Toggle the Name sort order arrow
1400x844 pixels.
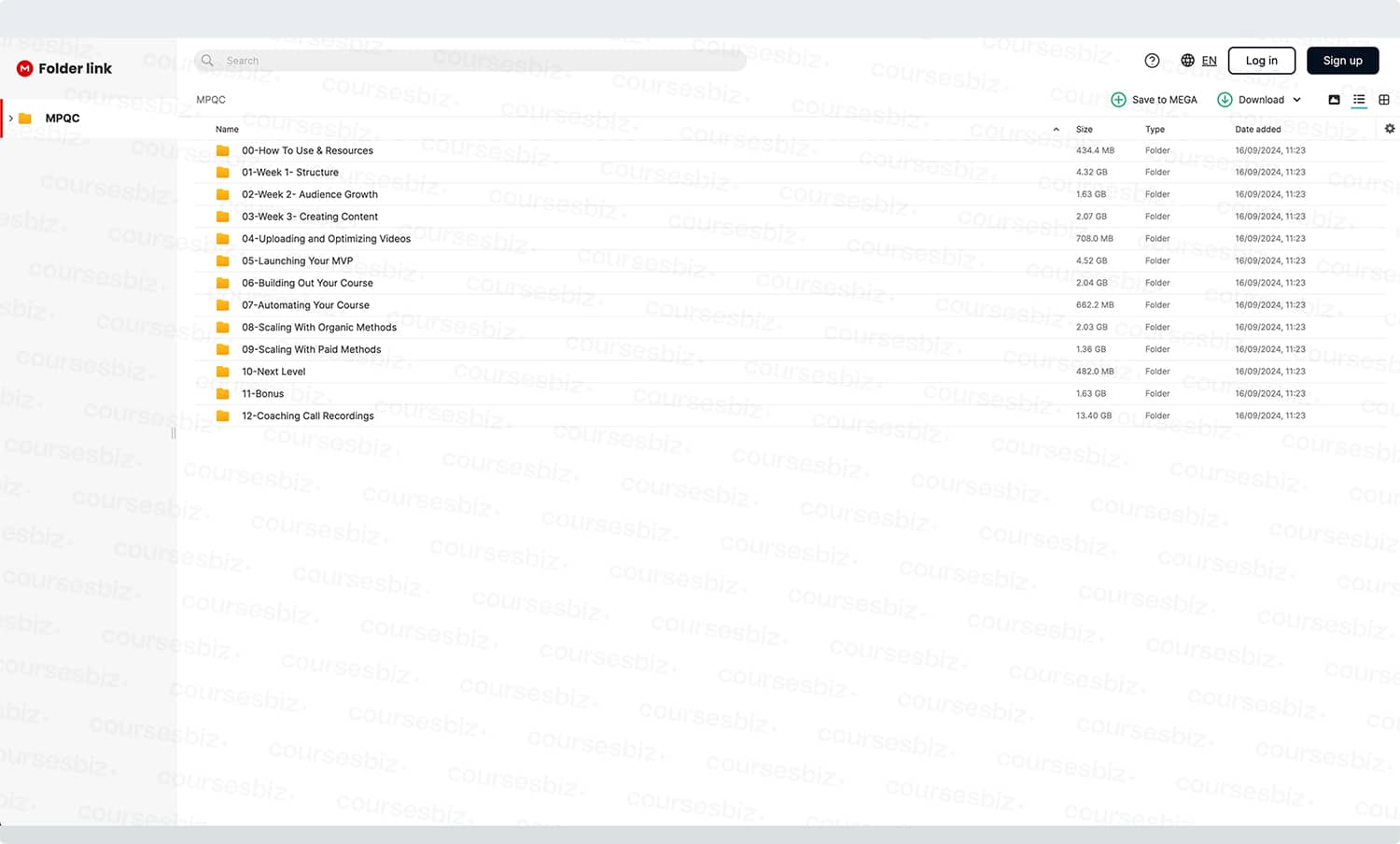pyautogui.click(x=1056, y=129)
